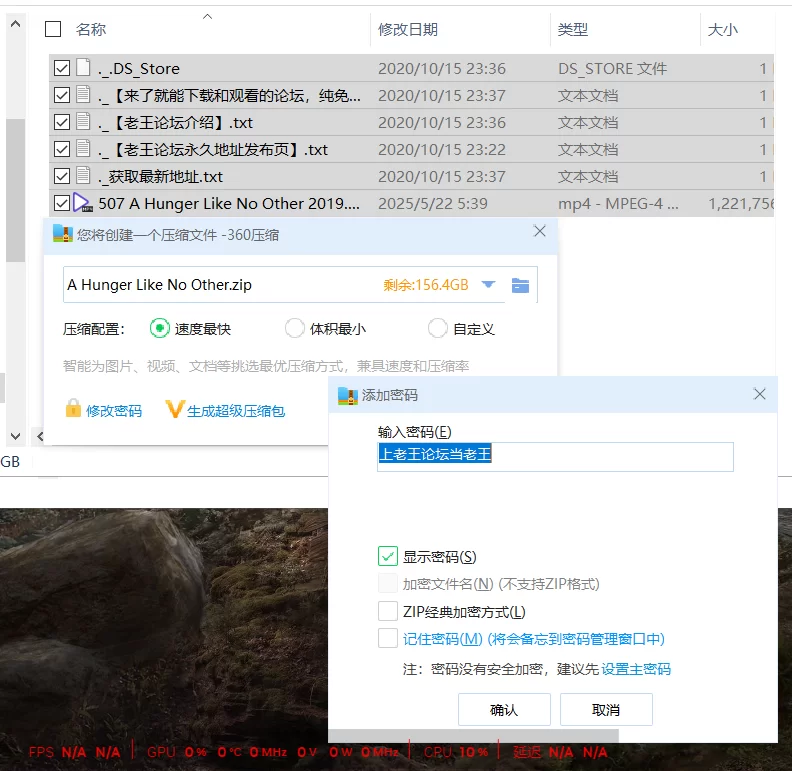Viewport: 792px width, 771px height.
Task: Click the V icon for 生成超级压缩包
Action: (x=174, y=409)
